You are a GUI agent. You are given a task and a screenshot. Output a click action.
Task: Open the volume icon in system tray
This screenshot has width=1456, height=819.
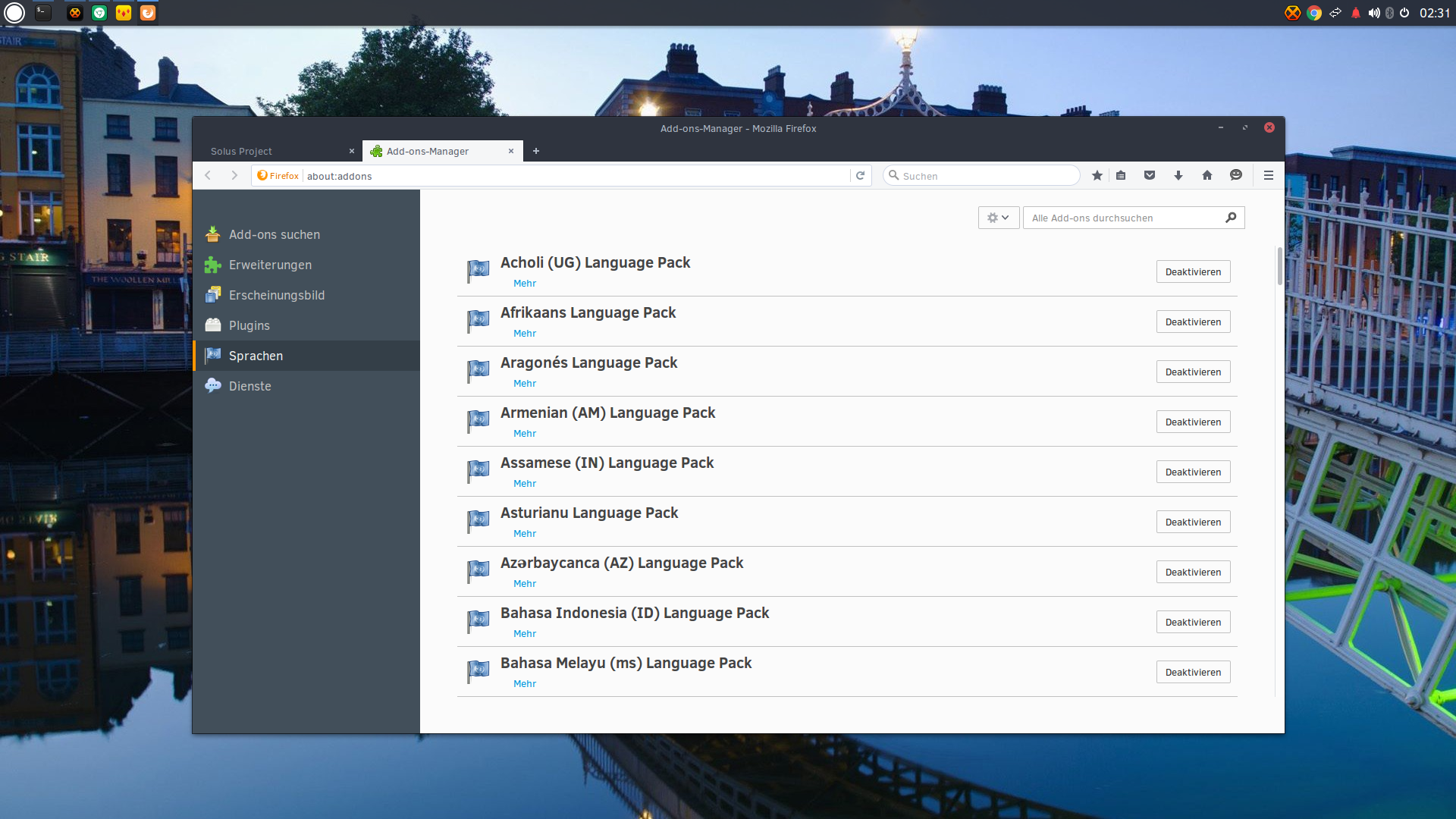pos(1374,13)
